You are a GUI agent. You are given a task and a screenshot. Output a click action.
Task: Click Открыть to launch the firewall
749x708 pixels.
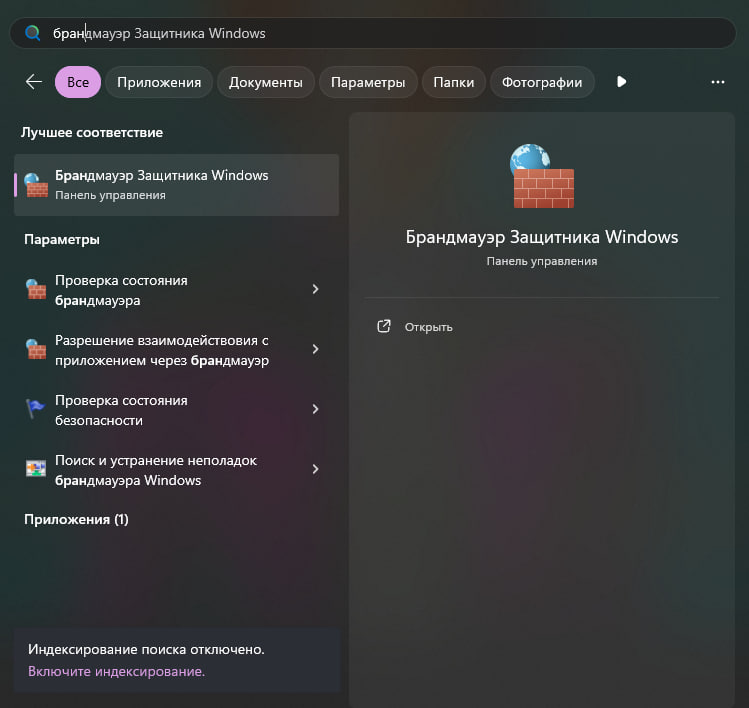coord(428,327)
